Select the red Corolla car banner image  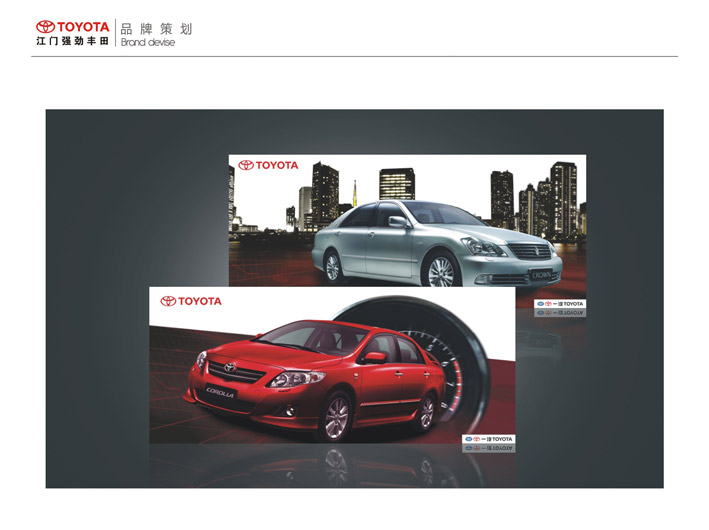coord(332,365)
